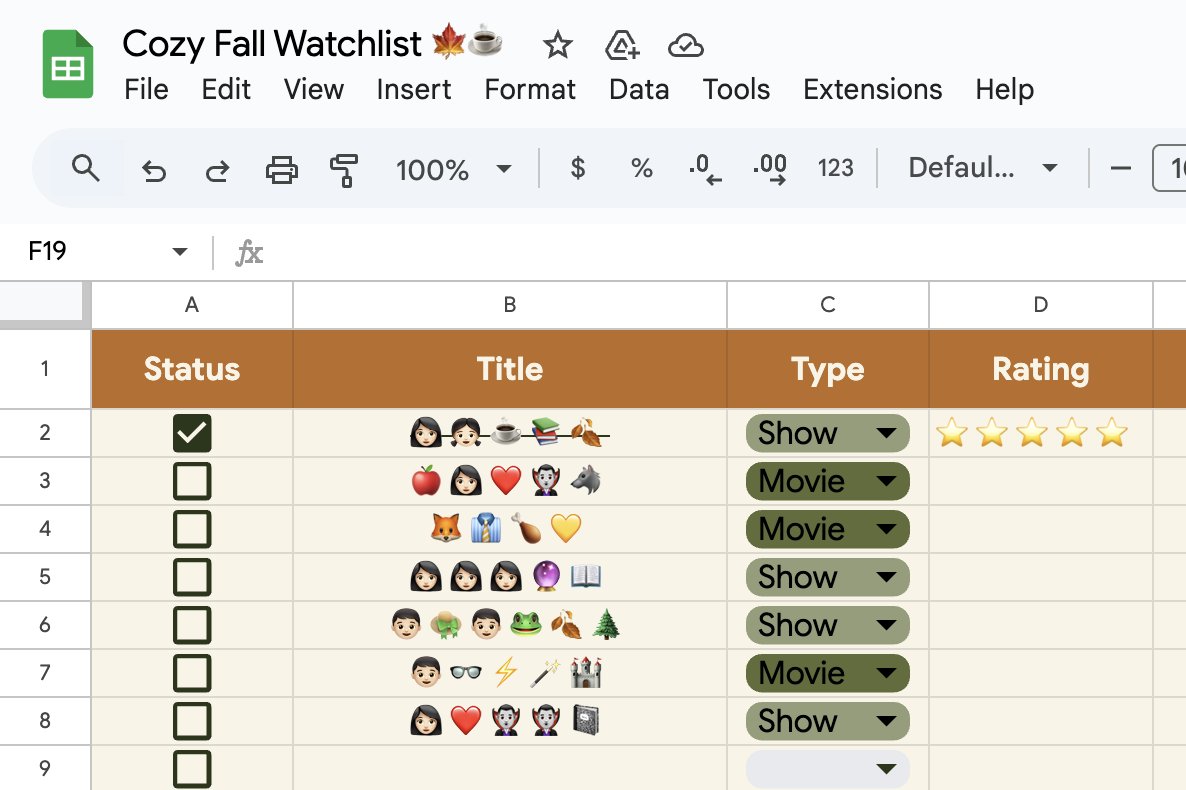Redo the last action
The image size is (1186, 790).
[x=216, y=170]
